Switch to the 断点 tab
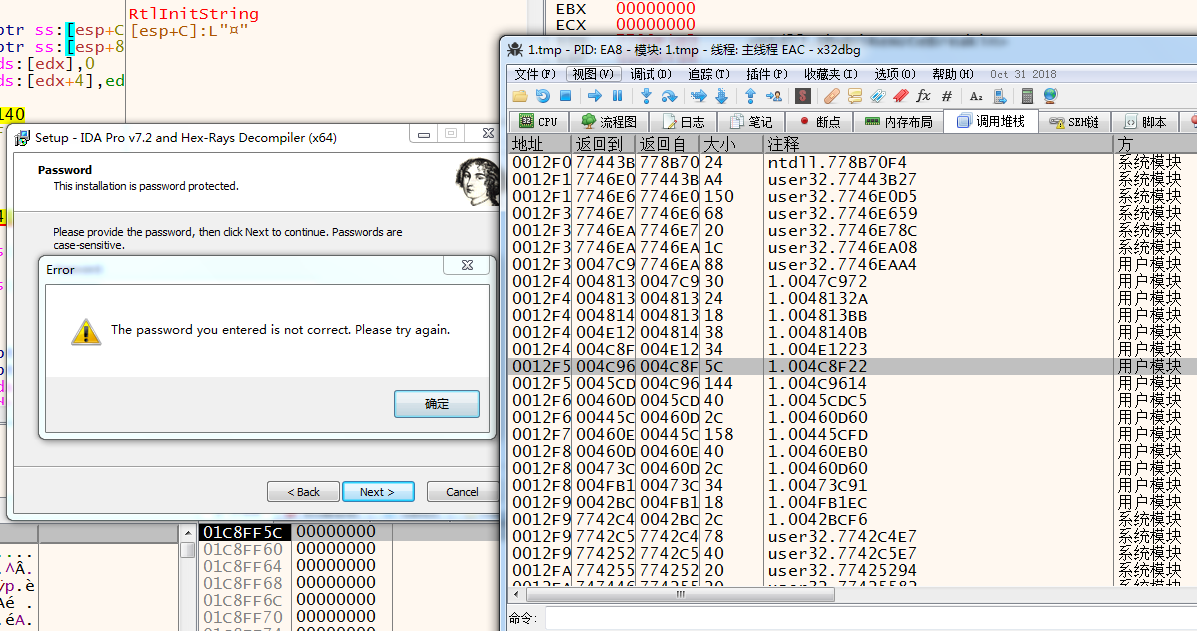Viewport: 1197px width, 631px height. click(819, 121)
